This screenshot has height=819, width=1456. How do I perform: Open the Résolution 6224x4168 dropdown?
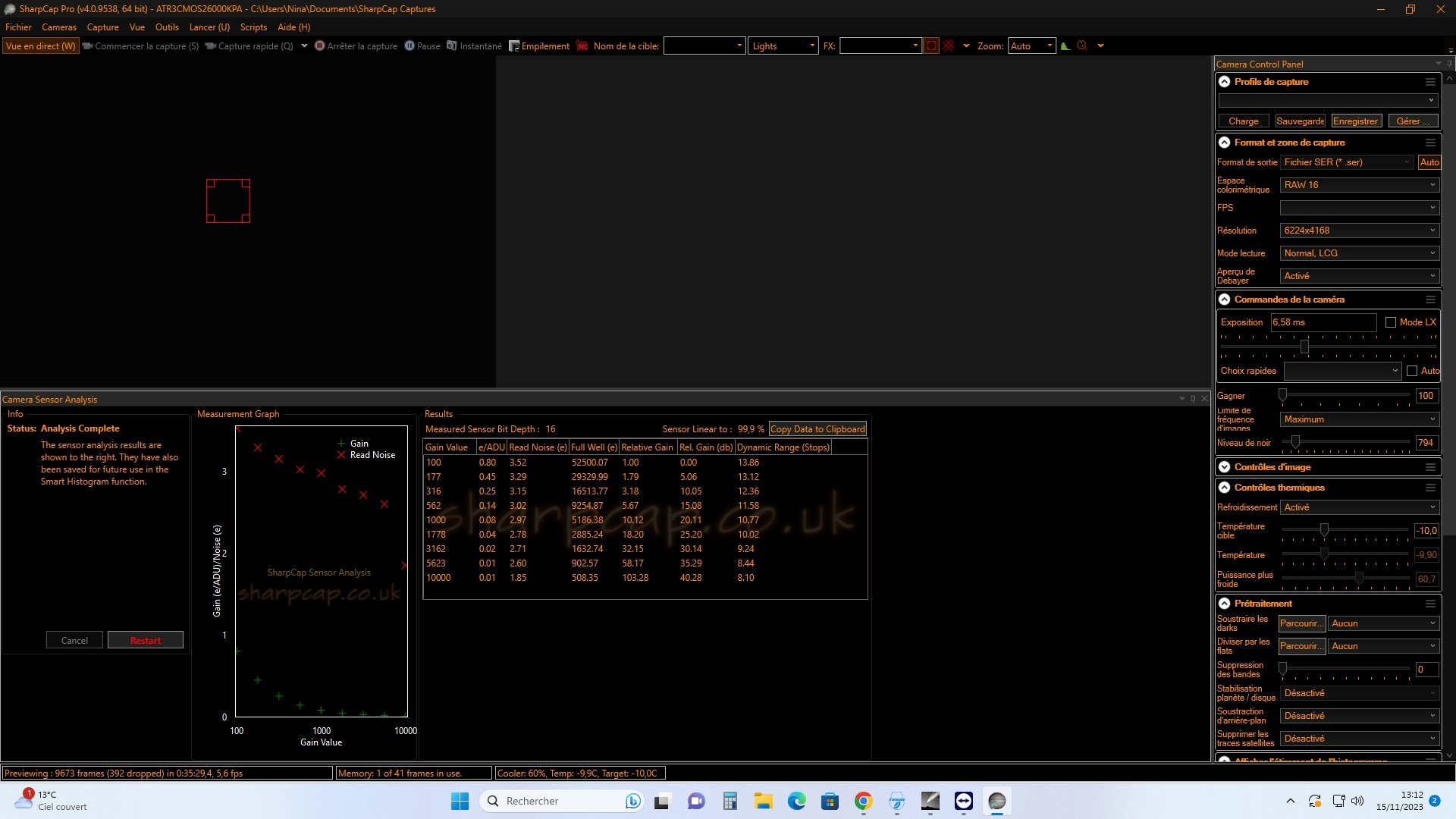coord(1359,231)
